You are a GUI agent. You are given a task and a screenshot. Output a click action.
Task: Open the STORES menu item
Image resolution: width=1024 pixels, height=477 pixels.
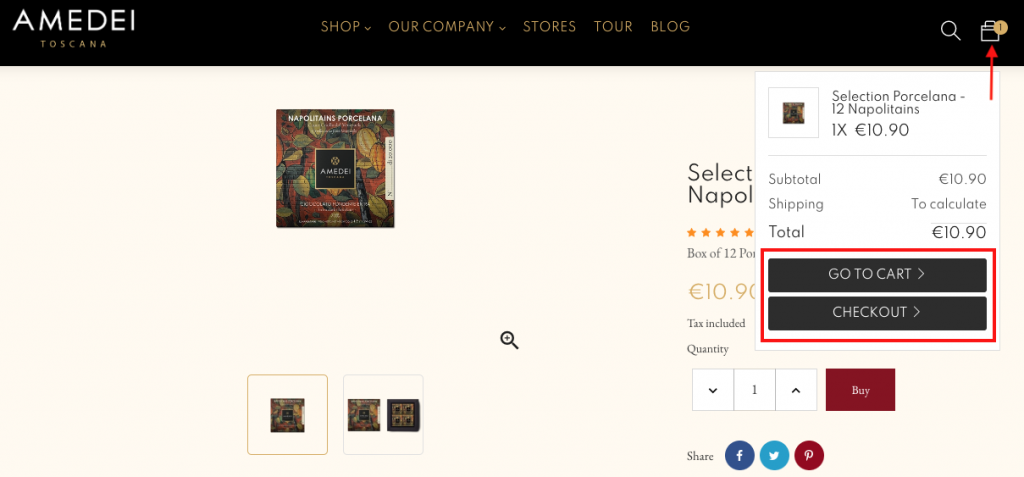coord(549,27)
